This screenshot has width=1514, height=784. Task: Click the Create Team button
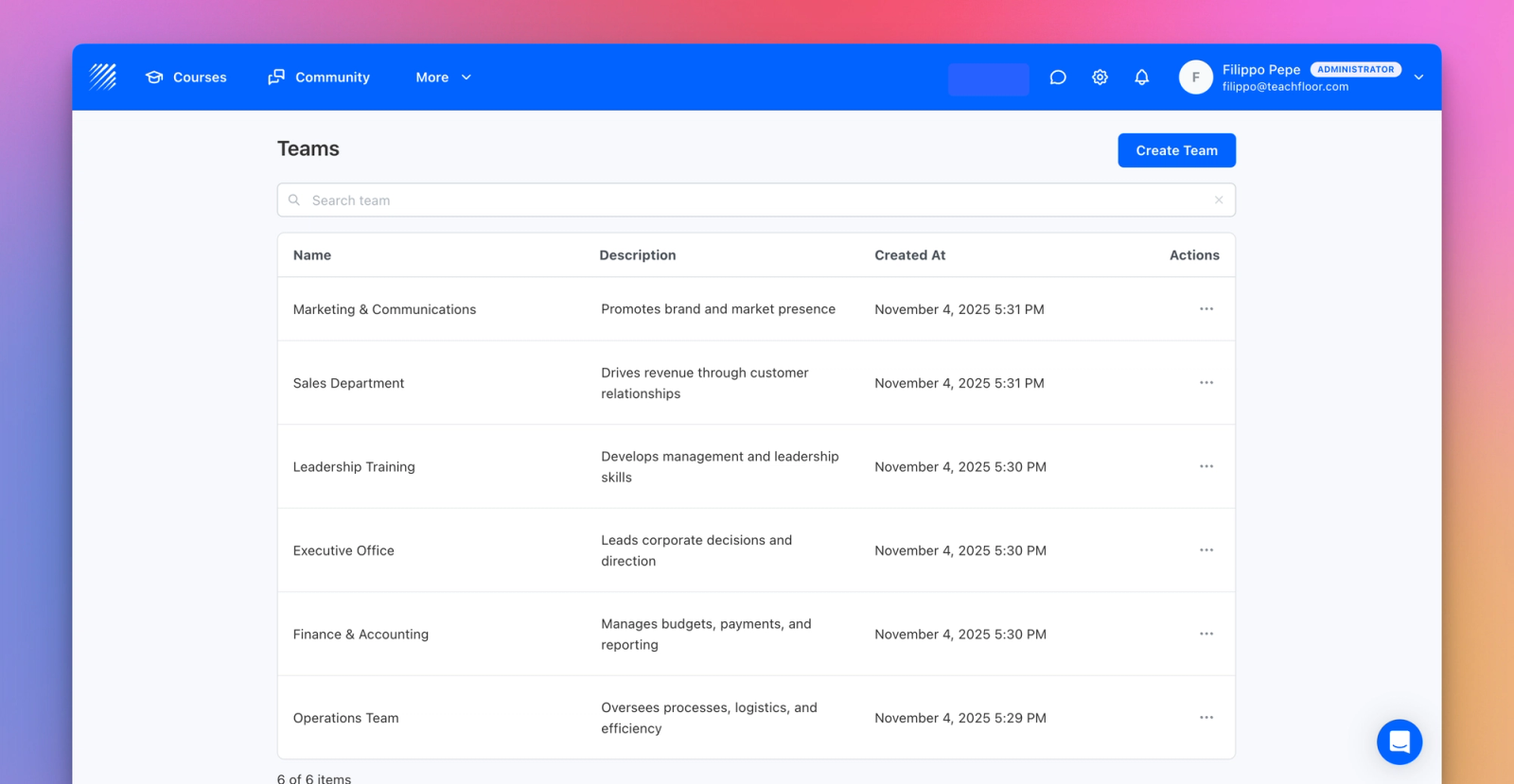(1176, 150)
